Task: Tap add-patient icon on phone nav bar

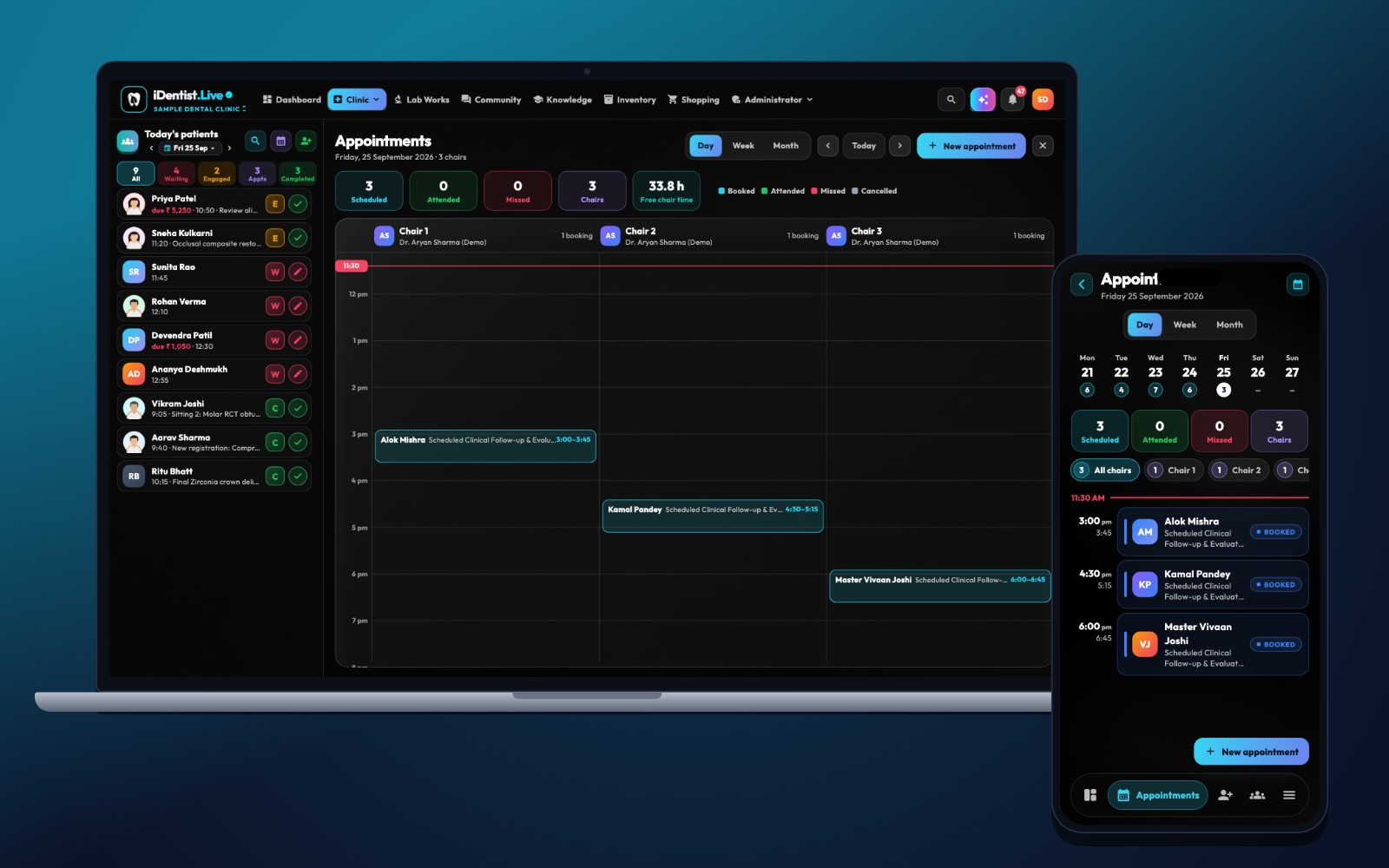Action: (1226, 795)
